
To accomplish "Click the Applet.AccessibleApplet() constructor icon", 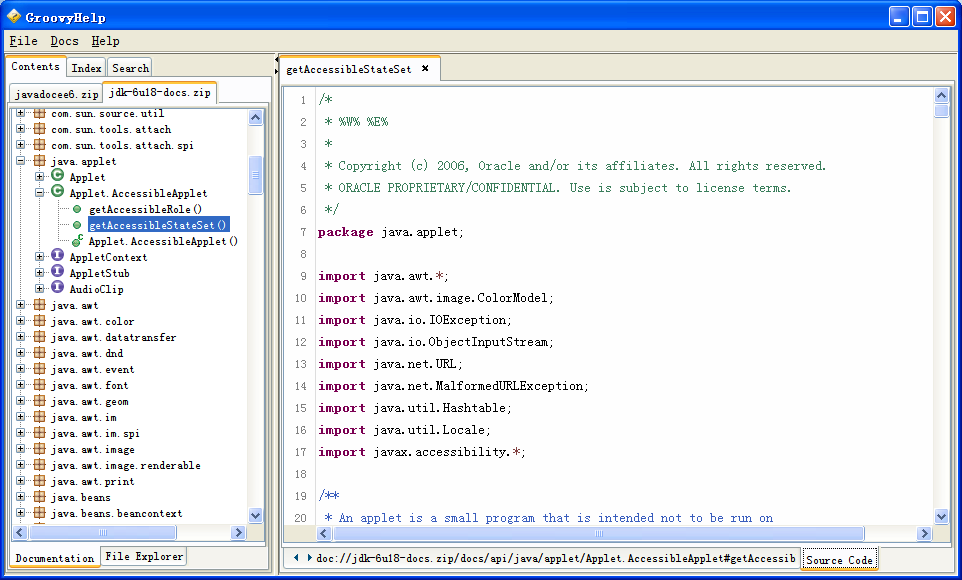I will (x=77, y=241).
